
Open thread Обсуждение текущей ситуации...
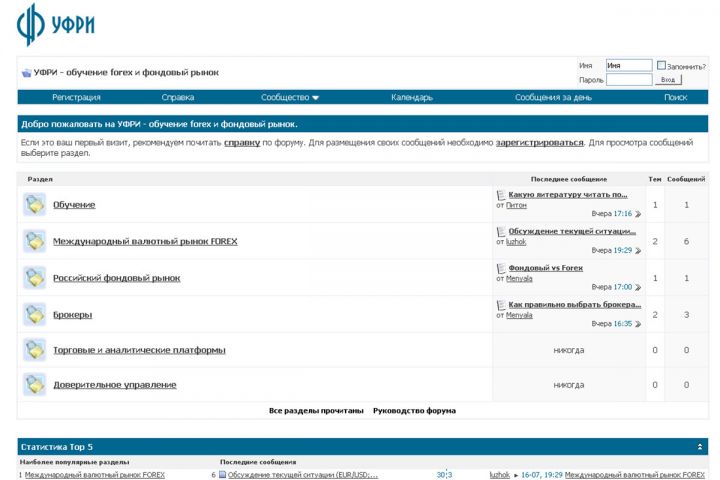pos(572,232)
